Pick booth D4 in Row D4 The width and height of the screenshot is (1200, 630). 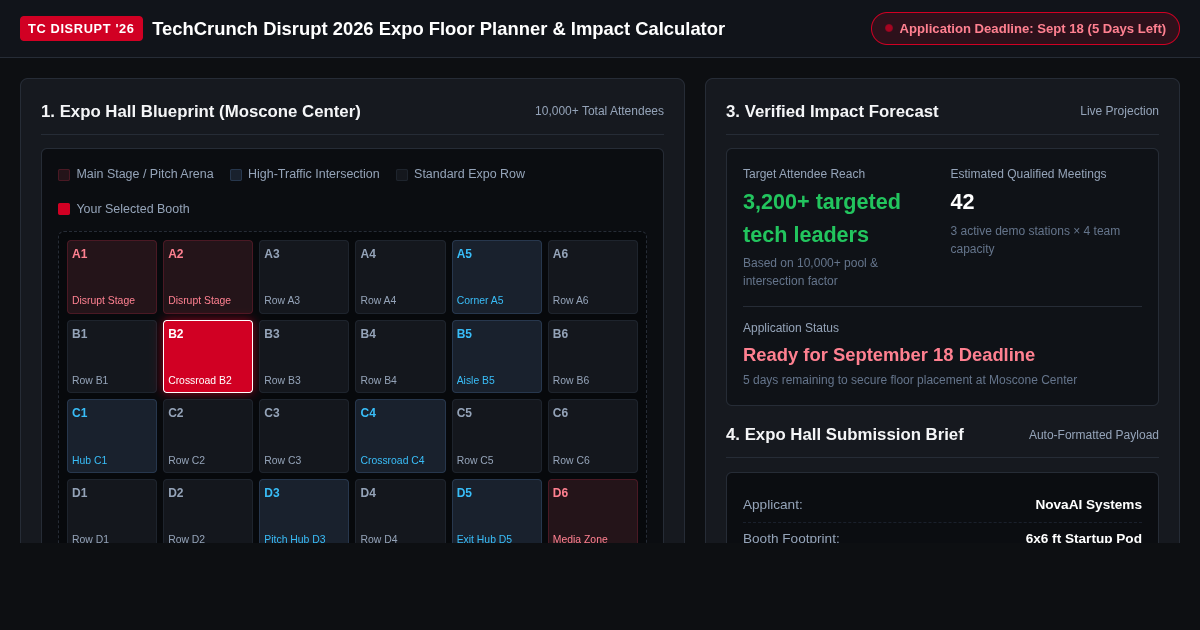(400, 511)
